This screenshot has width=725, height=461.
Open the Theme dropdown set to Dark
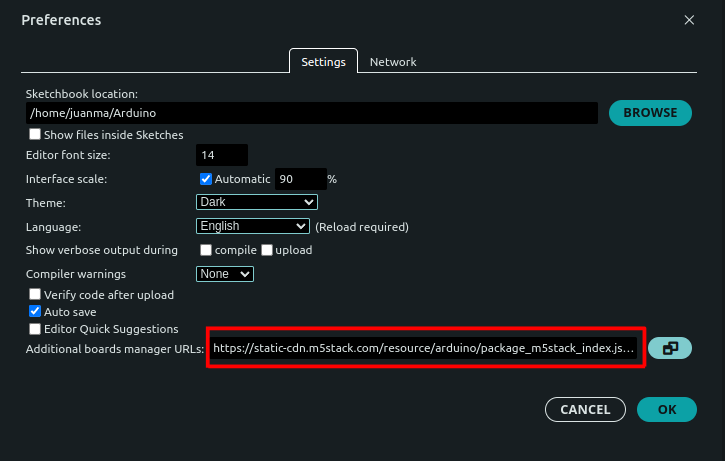[256, 203]
